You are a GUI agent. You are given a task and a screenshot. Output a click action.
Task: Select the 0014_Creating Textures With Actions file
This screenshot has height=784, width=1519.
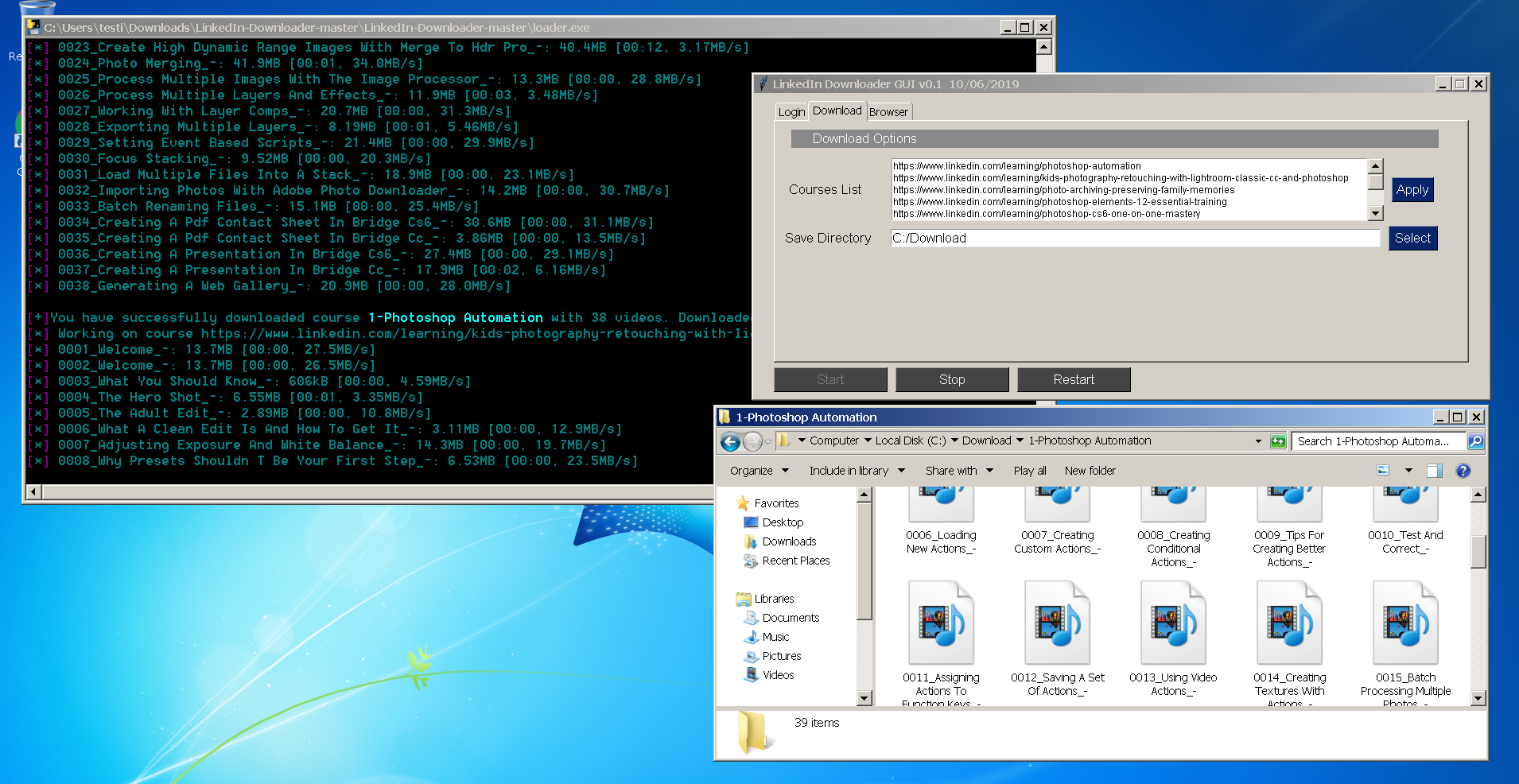click(x=1289, y=644)
